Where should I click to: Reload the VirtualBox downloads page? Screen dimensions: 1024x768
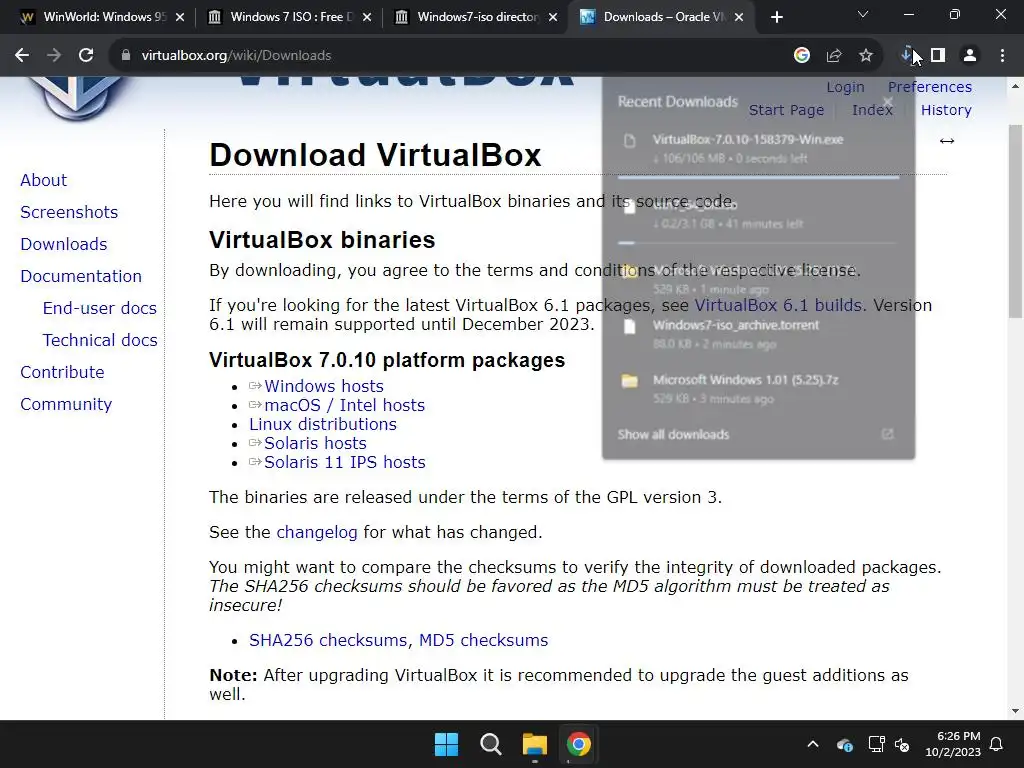point(86,56)
